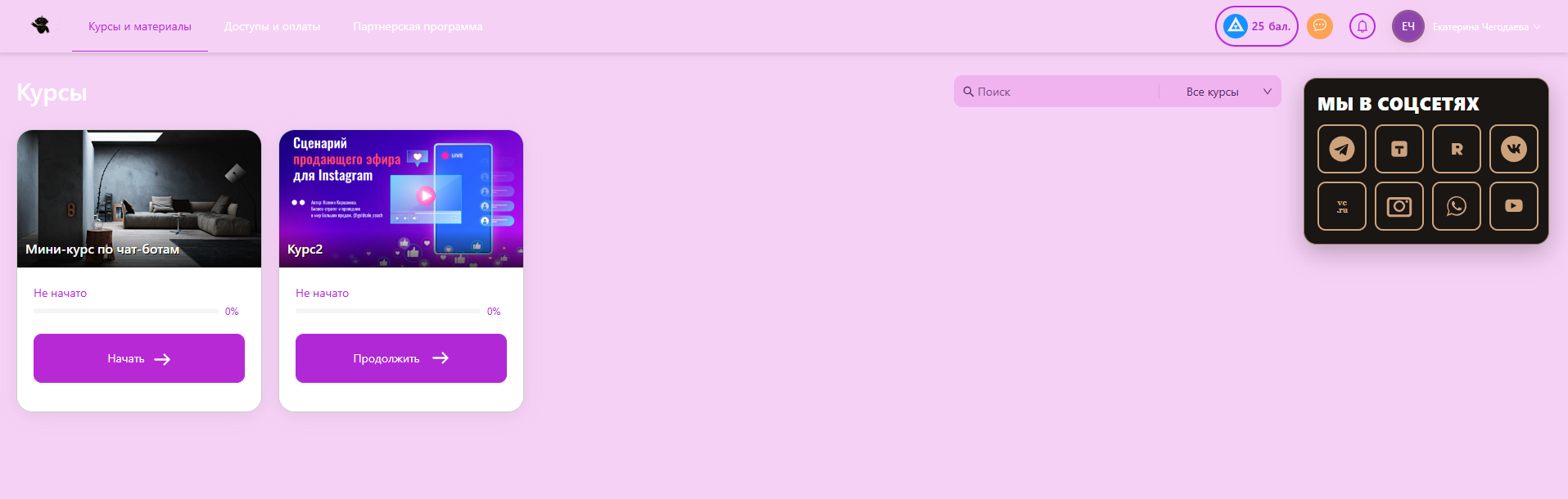Viewport: 1568px width, 499px height.
Task: Click the site logo in header
Action: point(40,26)
